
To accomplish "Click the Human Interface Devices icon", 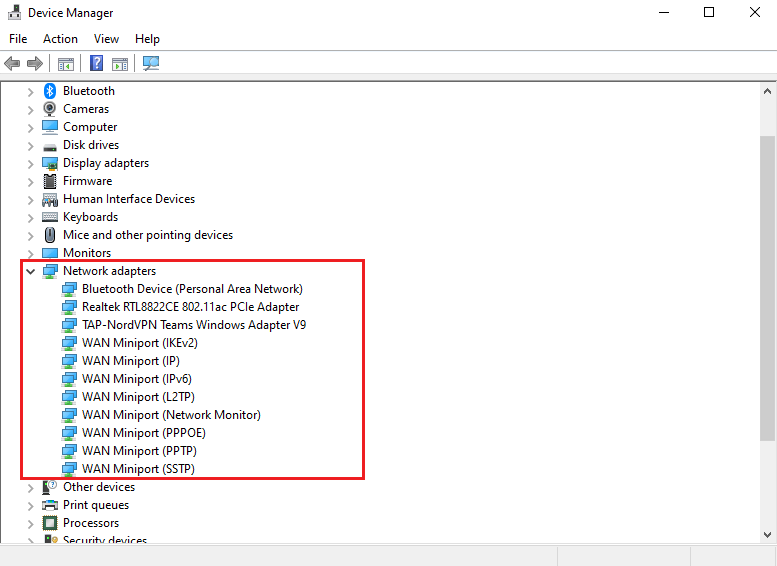I will click(50, 200).
